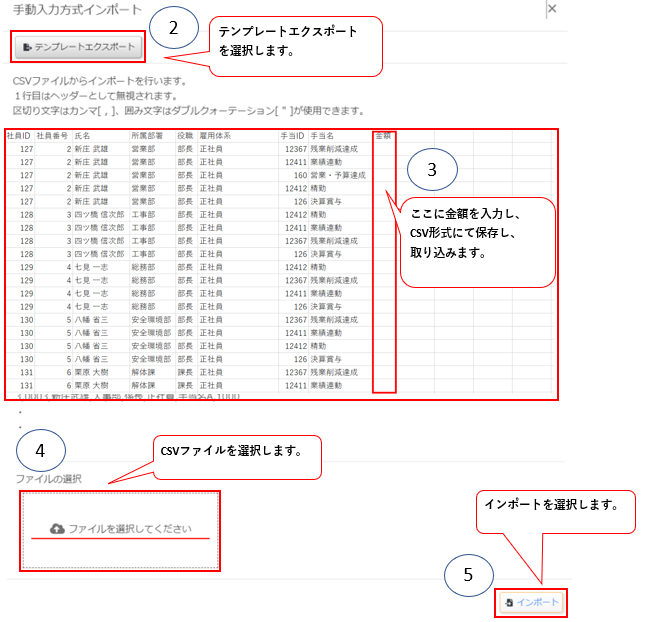This screenshot has width=655, height=622.
Task: Click the 氏名 column header
Action: pos(83,135)
